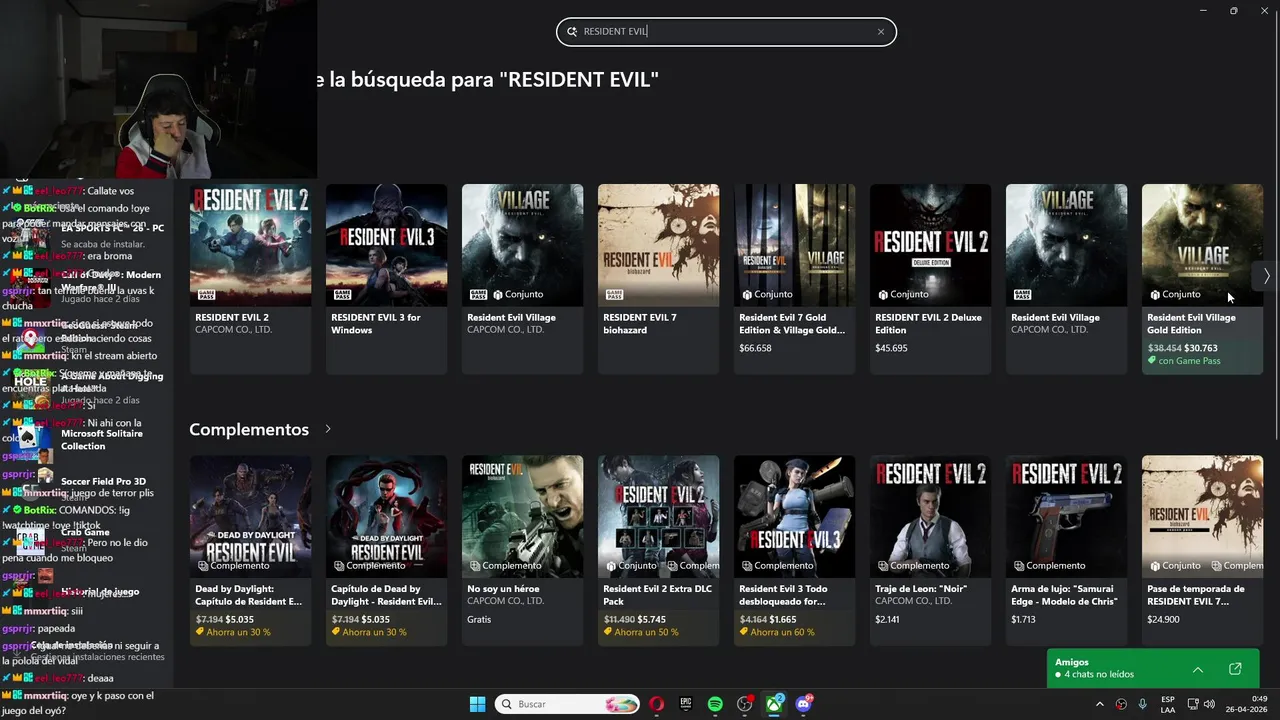Viewport: 1280px width, 720px height.
Task: Open Spotify from the taskbar
Action: pos(715,704)
